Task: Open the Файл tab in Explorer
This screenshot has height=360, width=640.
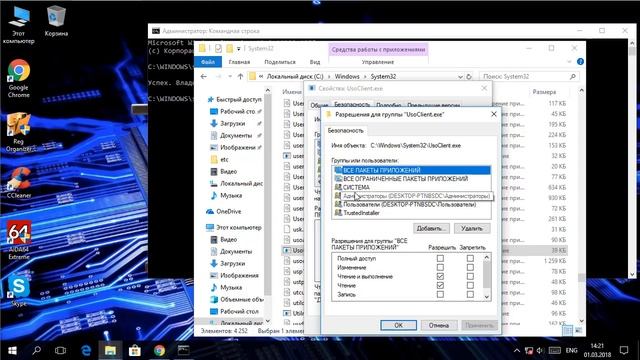Action: click(x=208, y=62)
